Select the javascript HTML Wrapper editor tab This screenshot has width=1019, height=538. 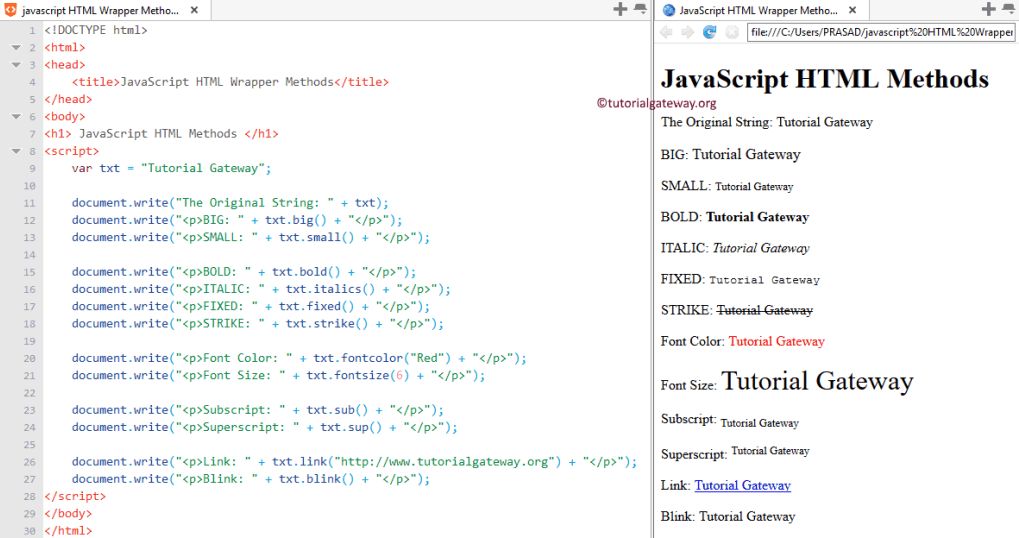(x=101, y=10)
